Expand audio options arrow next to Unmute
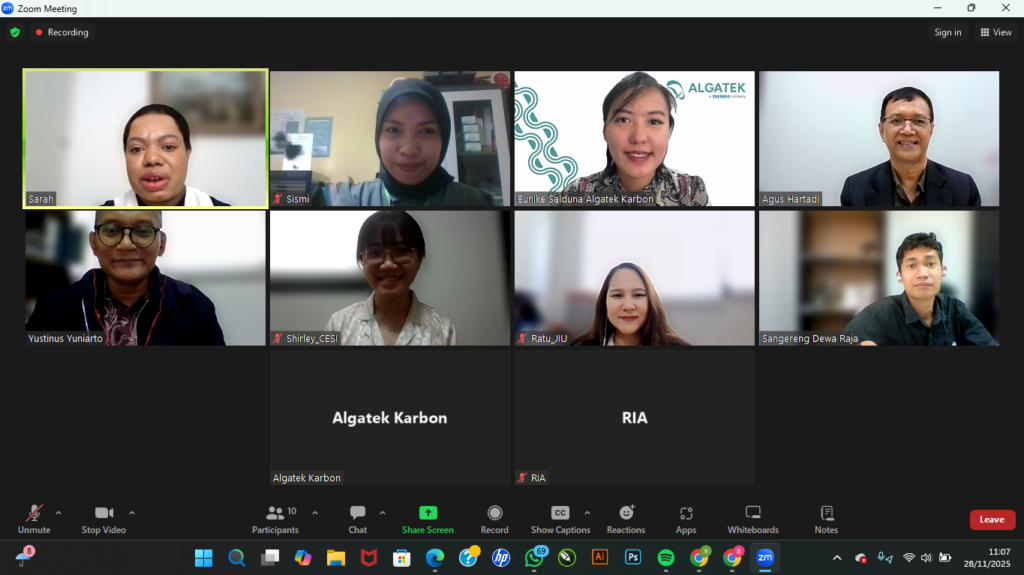Image resolution: width=1024 pixels, height=575 pixels. (x=58, y=513)
